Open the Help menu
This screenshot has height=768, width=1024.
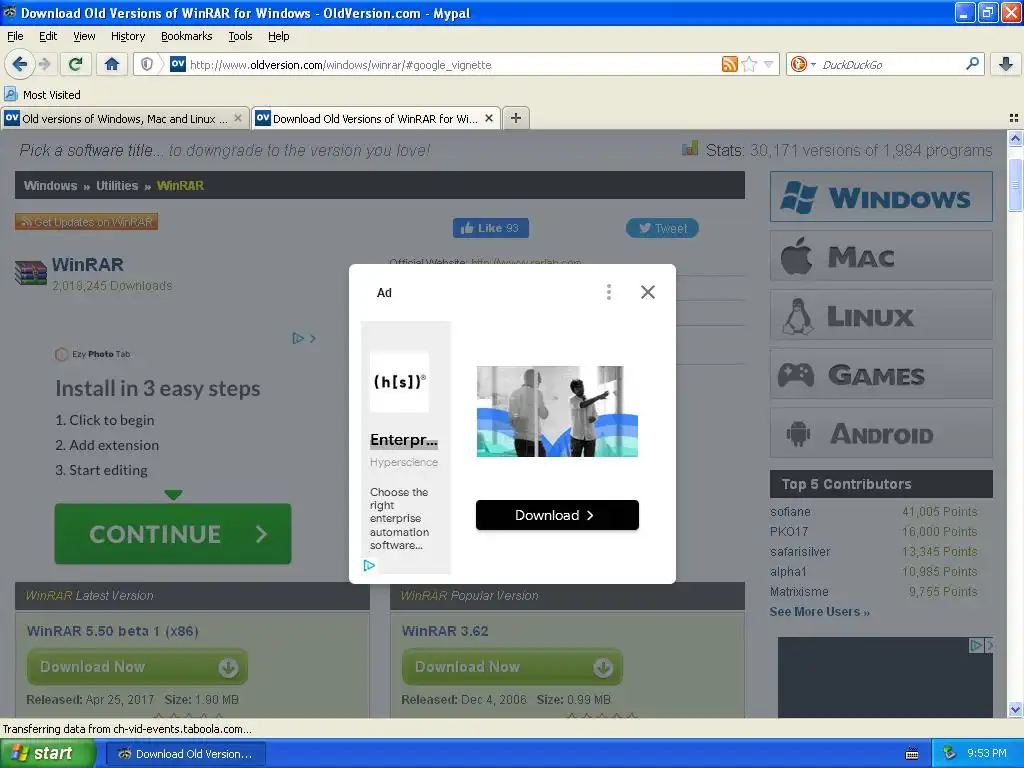point(278,36)
